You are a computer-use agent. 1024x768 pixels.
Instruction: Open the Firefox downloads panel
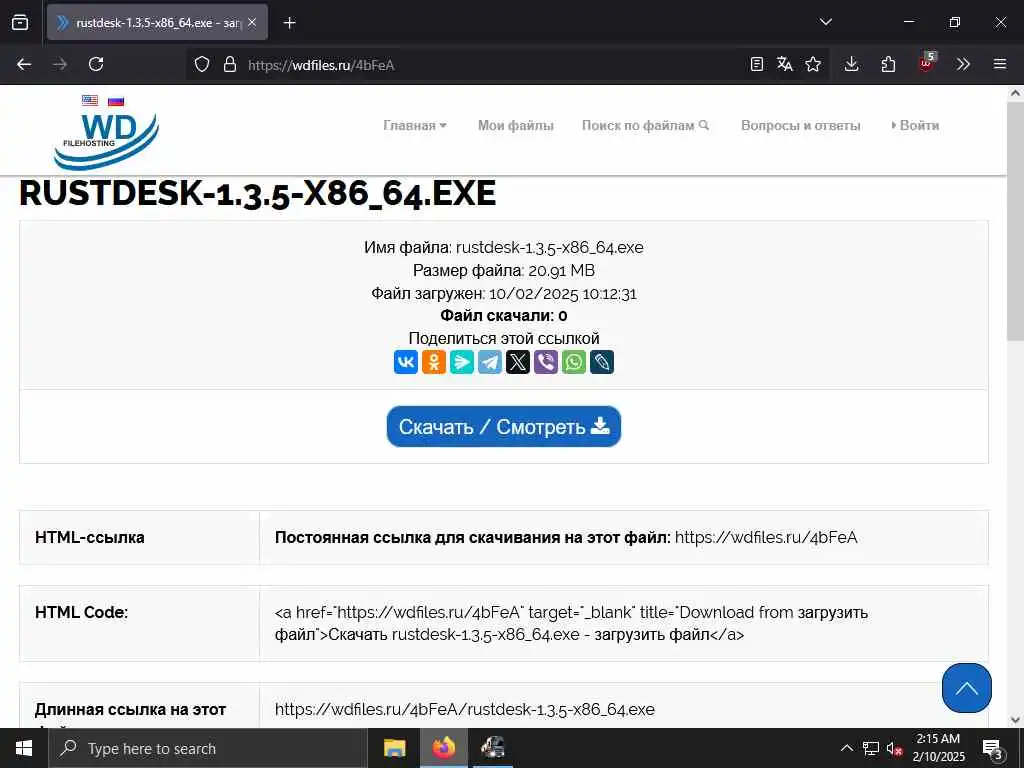pyautogui.click(x=851, y=64)
